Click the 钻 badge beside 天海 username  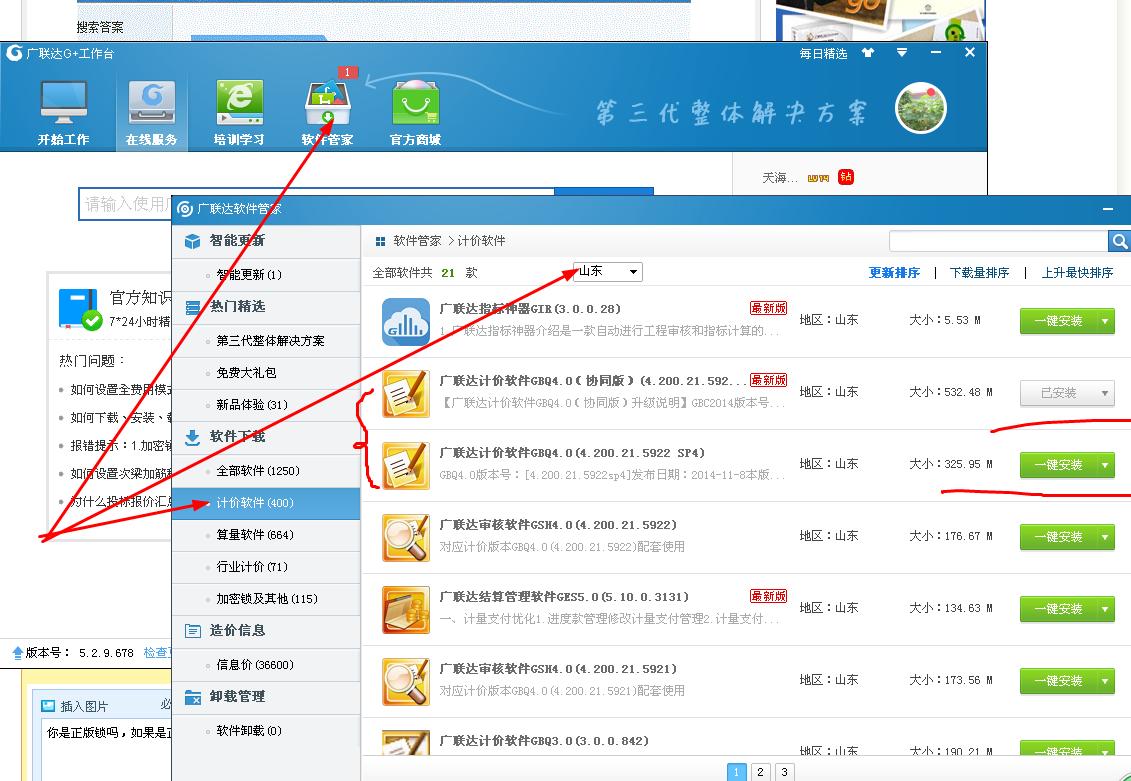point(845,177)
